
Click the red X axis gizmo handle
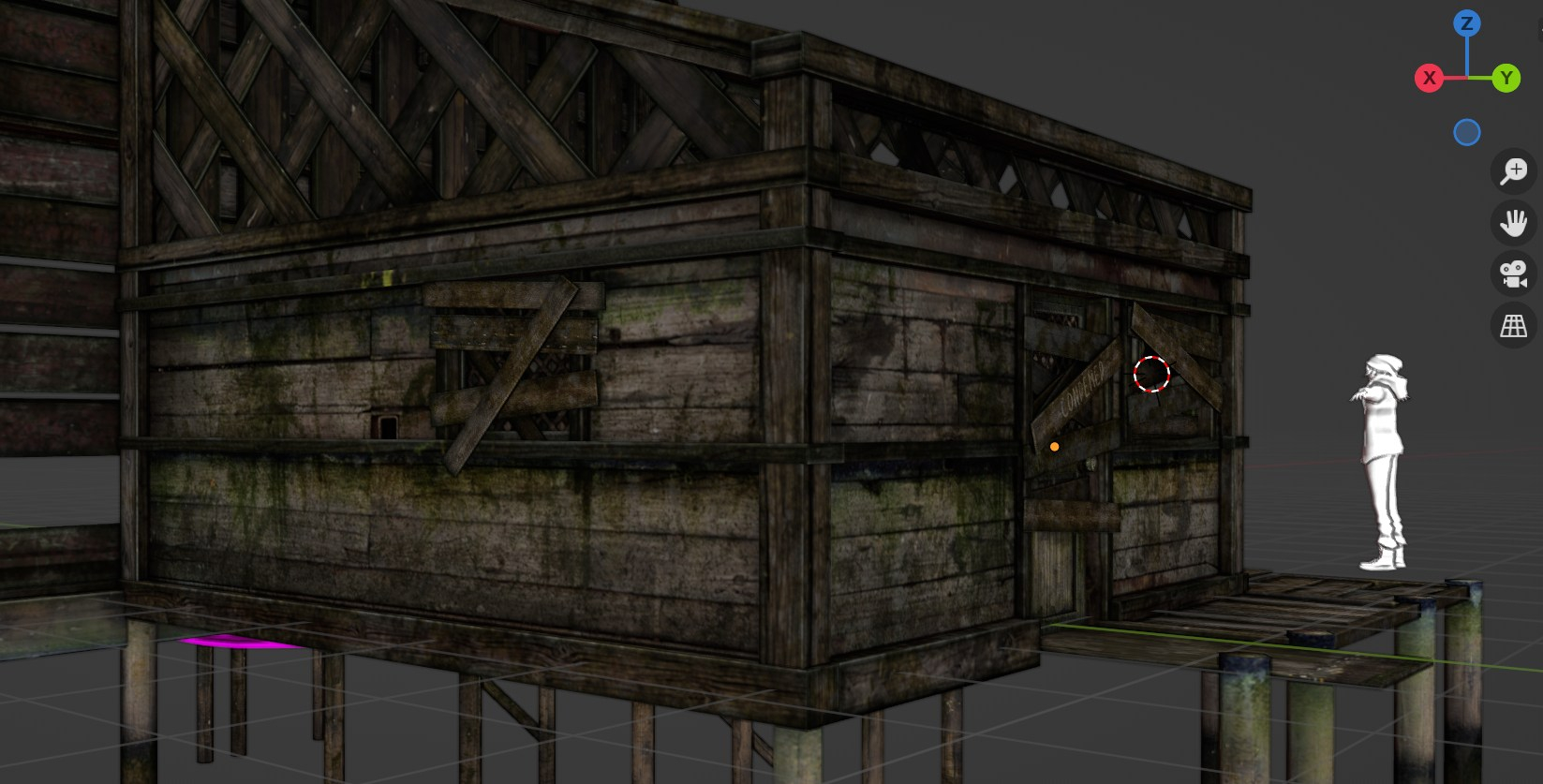click(1429, 78)
